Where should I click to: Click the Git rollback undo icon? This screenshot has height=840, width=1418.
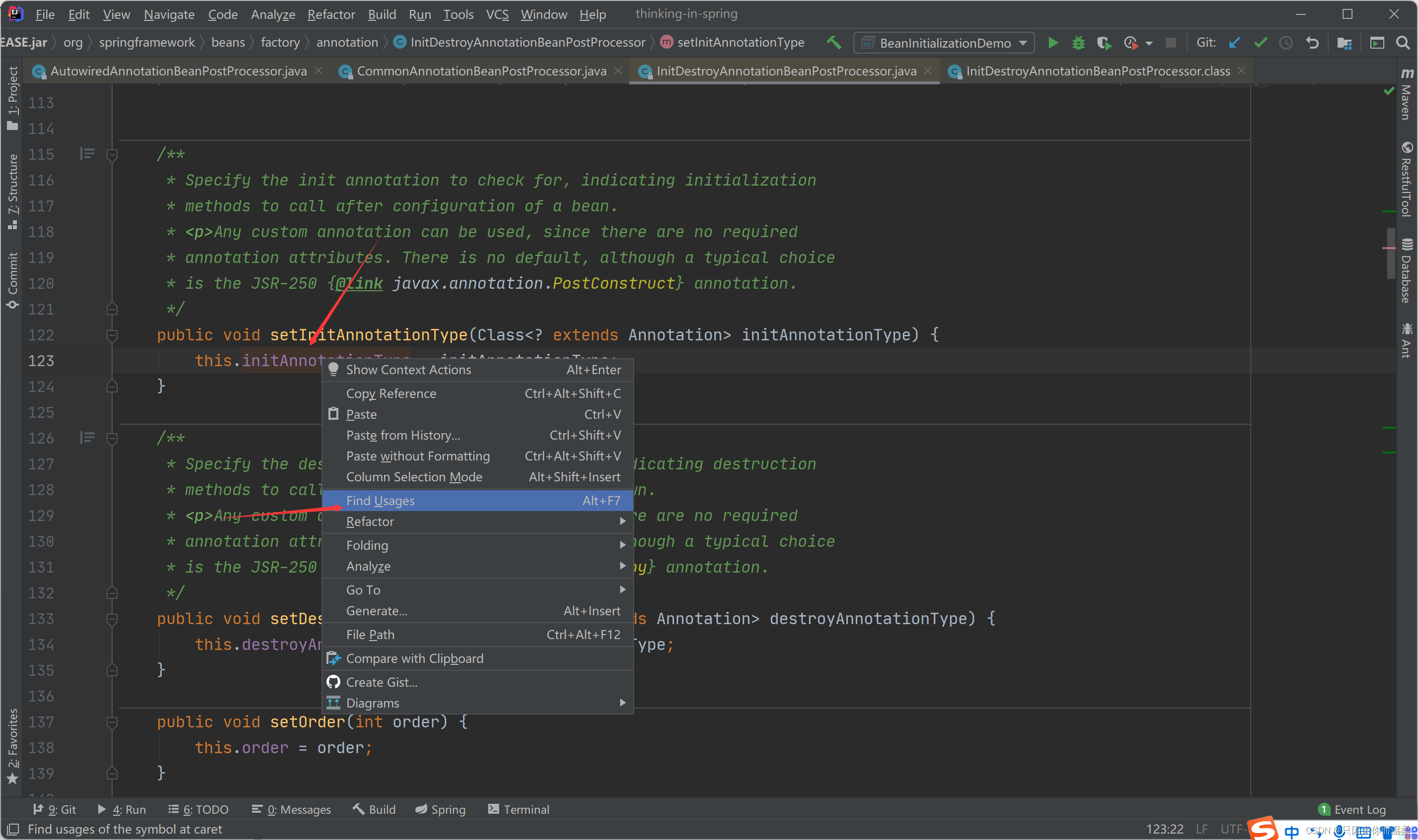tap(1312, 43)
